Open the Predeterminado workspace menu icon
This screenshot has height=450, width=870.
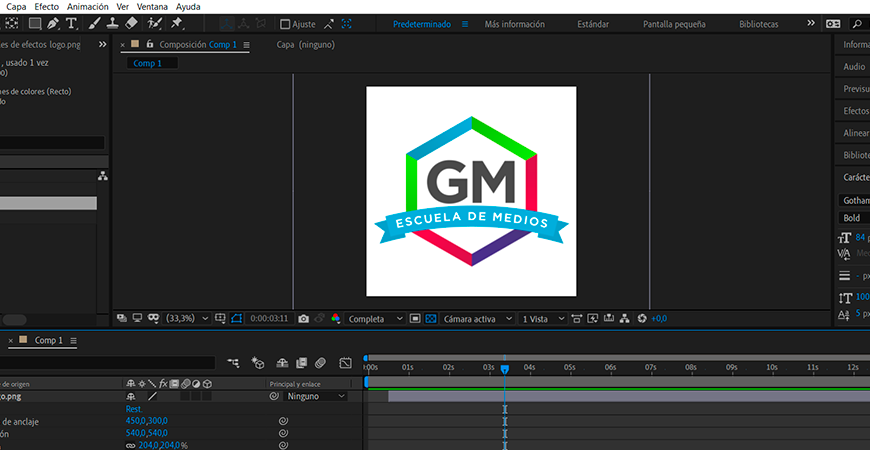coord(466,24)
